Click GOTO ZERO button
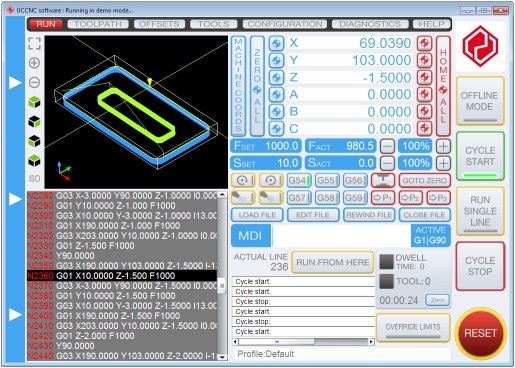The width and height of the screenshot is (515, 368). tap(424, 180)
